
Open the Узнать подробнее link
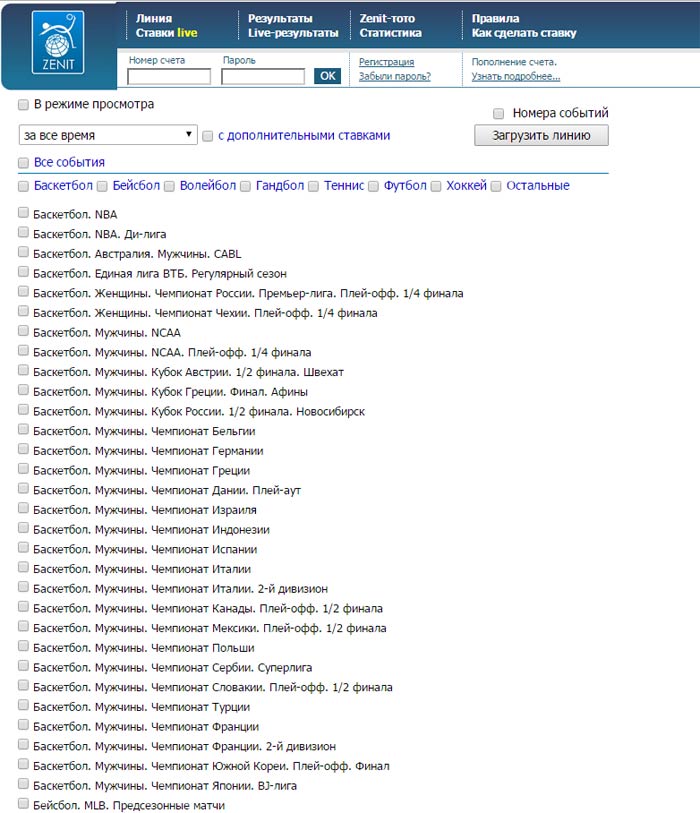pyautogui.click(x=515, y=76)
